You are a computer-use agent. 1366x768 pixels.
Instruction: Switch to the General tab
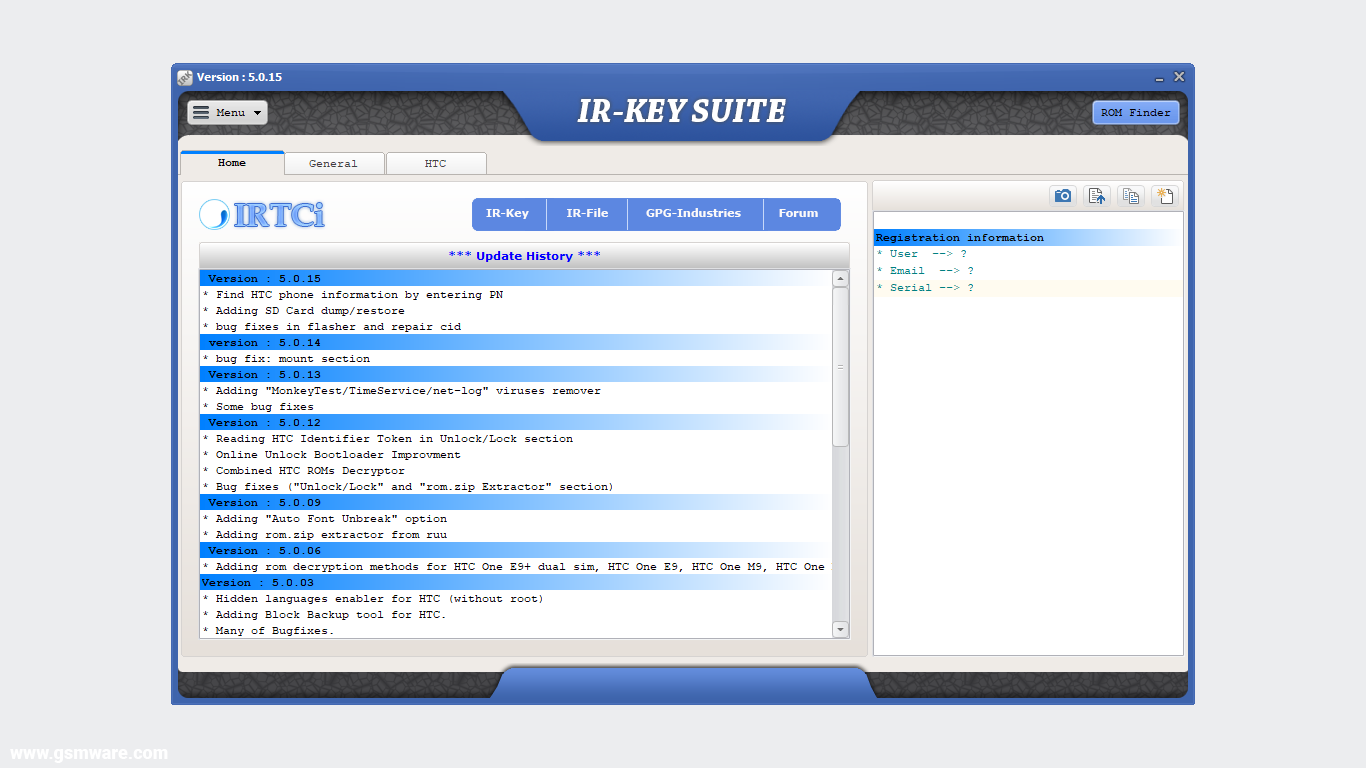(x=333, y=163)
